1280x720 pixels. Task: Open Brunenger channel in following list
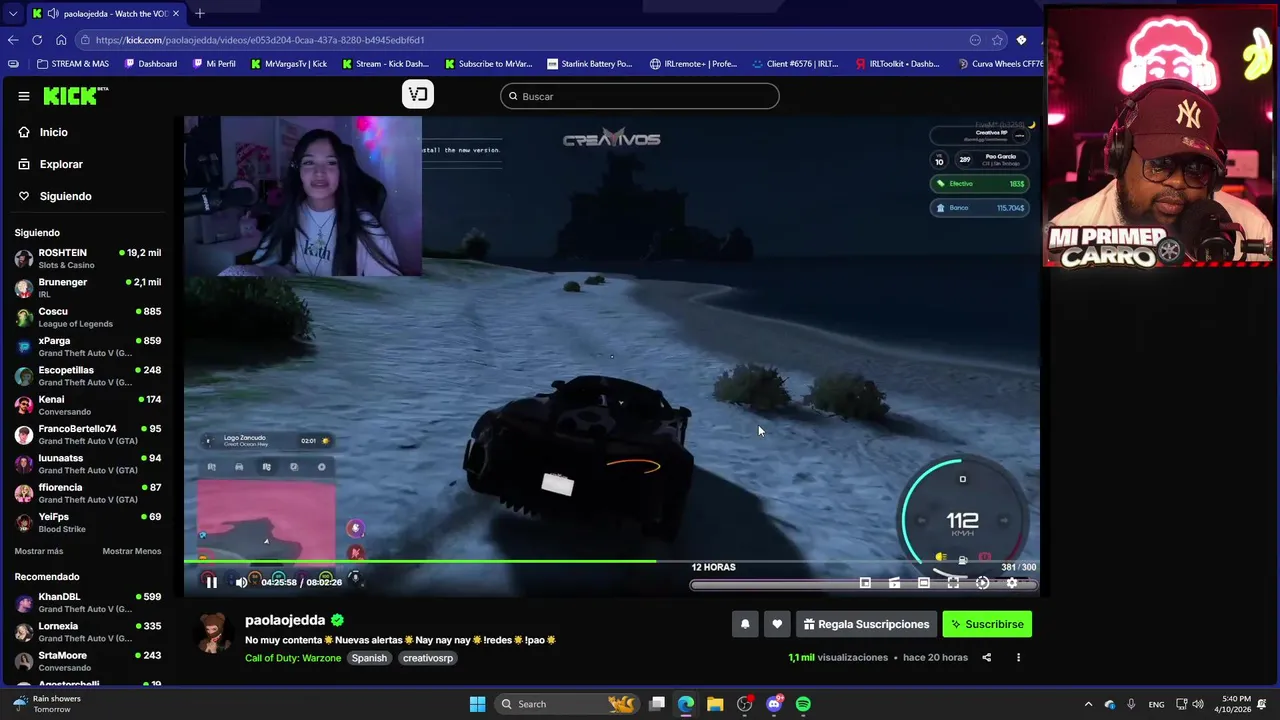[x=88, y=288]
